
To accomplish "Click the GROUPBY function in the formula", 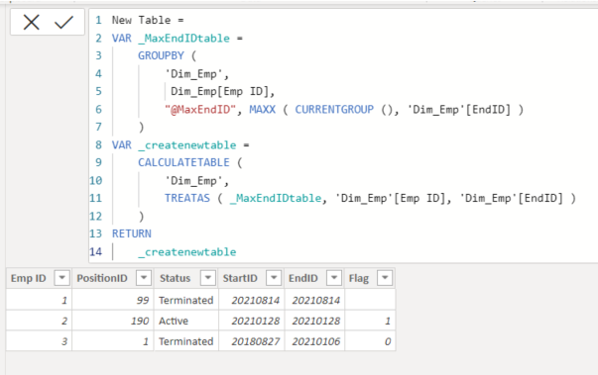I will pos(161,56).
